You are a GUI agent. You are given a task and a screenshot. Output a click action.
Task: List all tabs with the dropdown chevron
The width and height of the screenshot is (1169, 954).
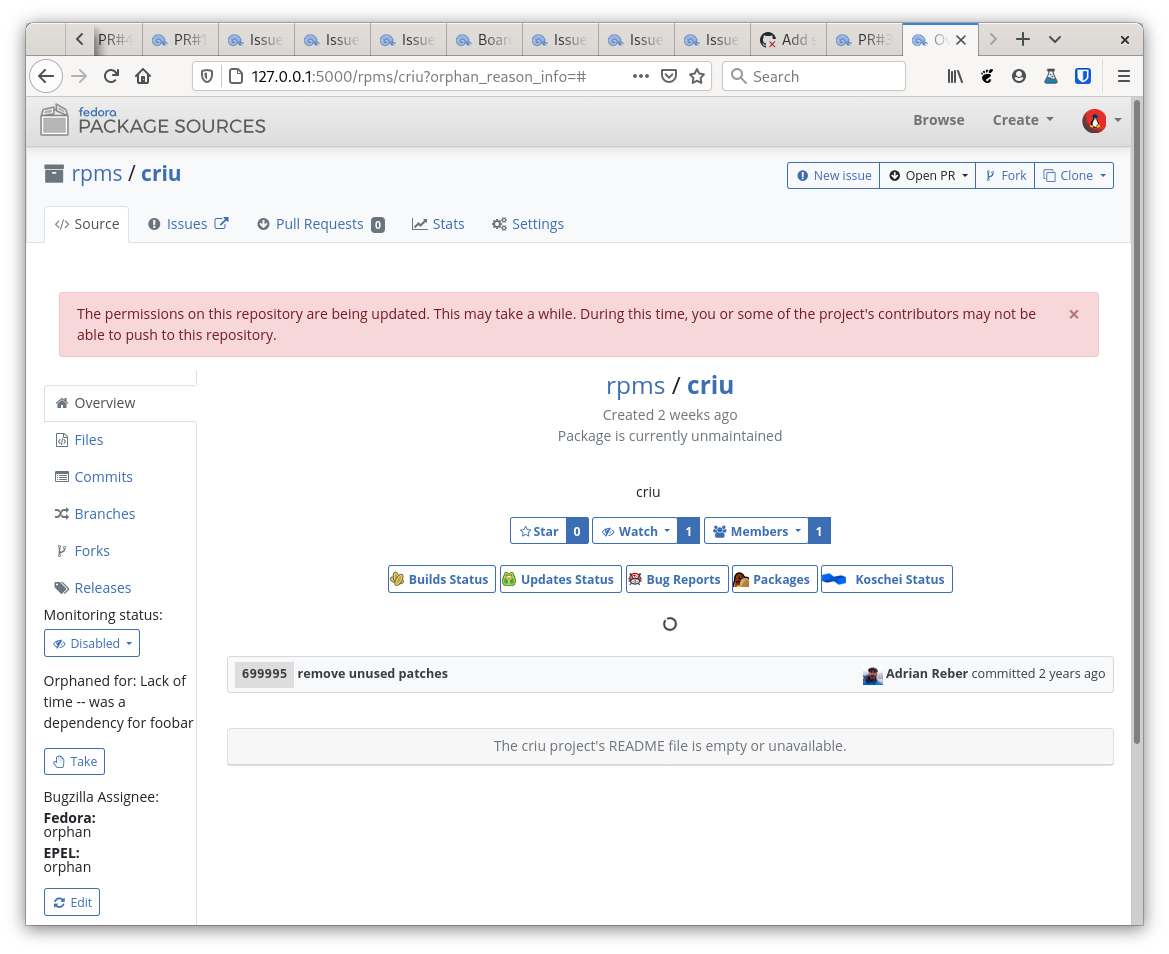tap(1054, 40)
